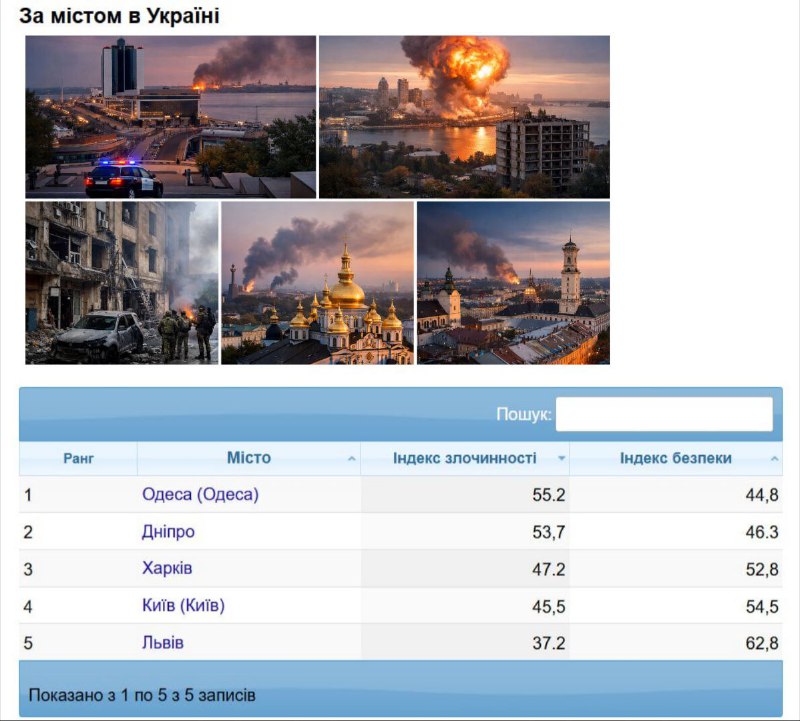View the image with the large fireball explosion
800x721 pixels.
click(x=464, y=117)
